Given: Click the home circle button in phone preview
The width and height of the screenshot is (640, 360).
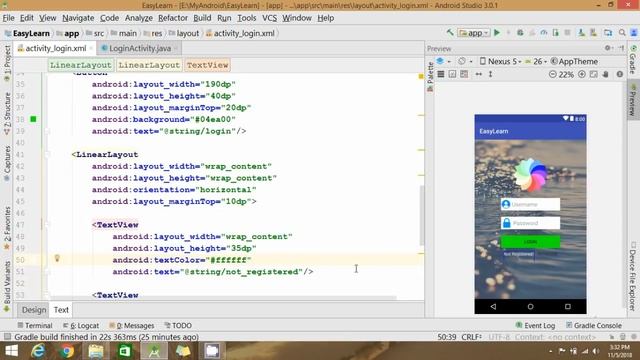Looking at the screenshot, I should click(x=530, y=306).
